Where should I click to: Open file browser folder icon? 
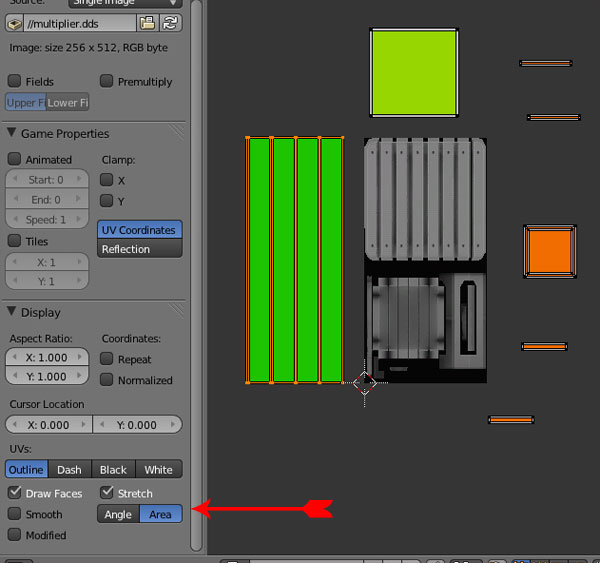coord(148,23)
